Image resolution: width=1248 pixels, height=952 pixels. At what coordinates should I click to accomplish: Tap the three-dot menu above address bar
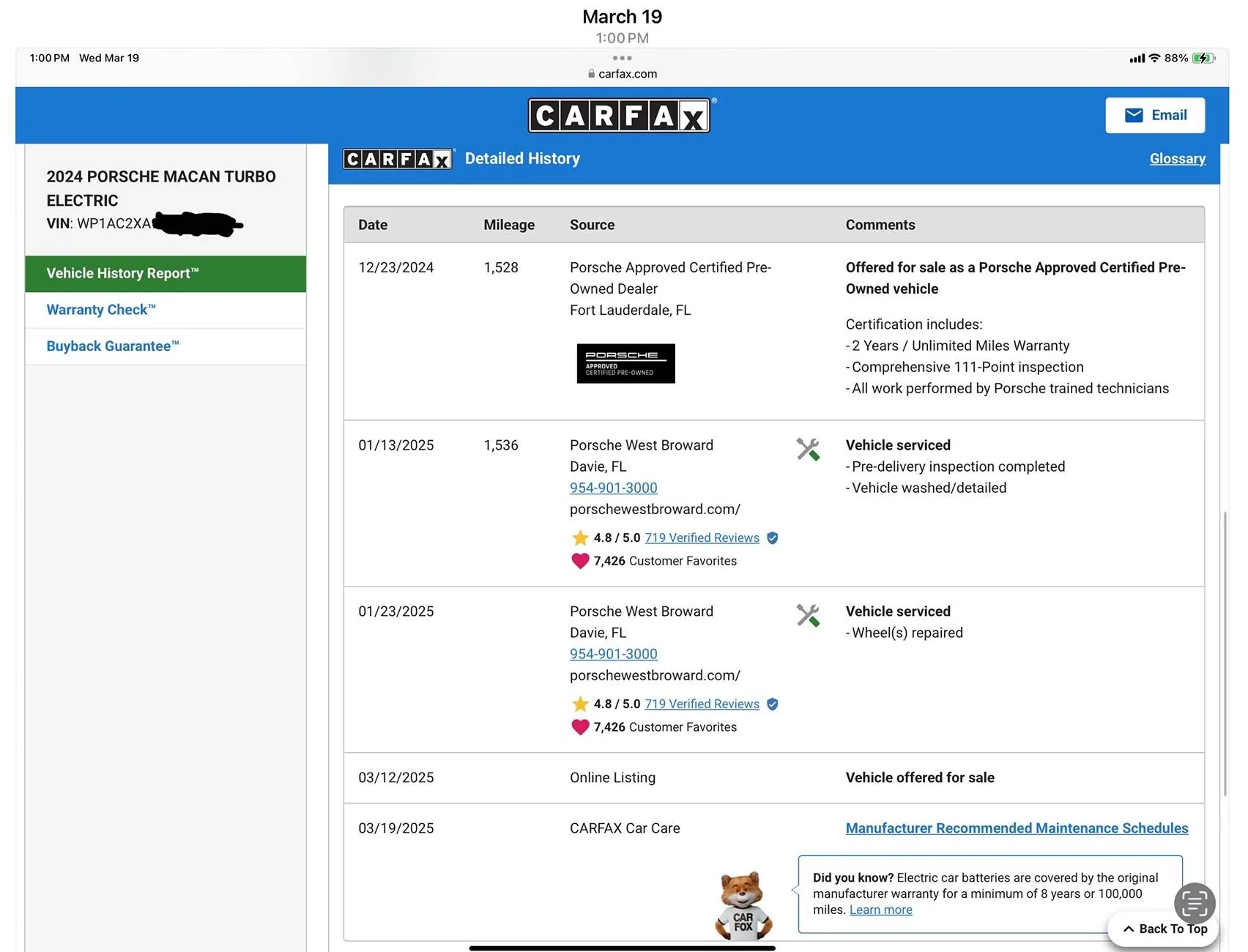[x=622, y=58]
